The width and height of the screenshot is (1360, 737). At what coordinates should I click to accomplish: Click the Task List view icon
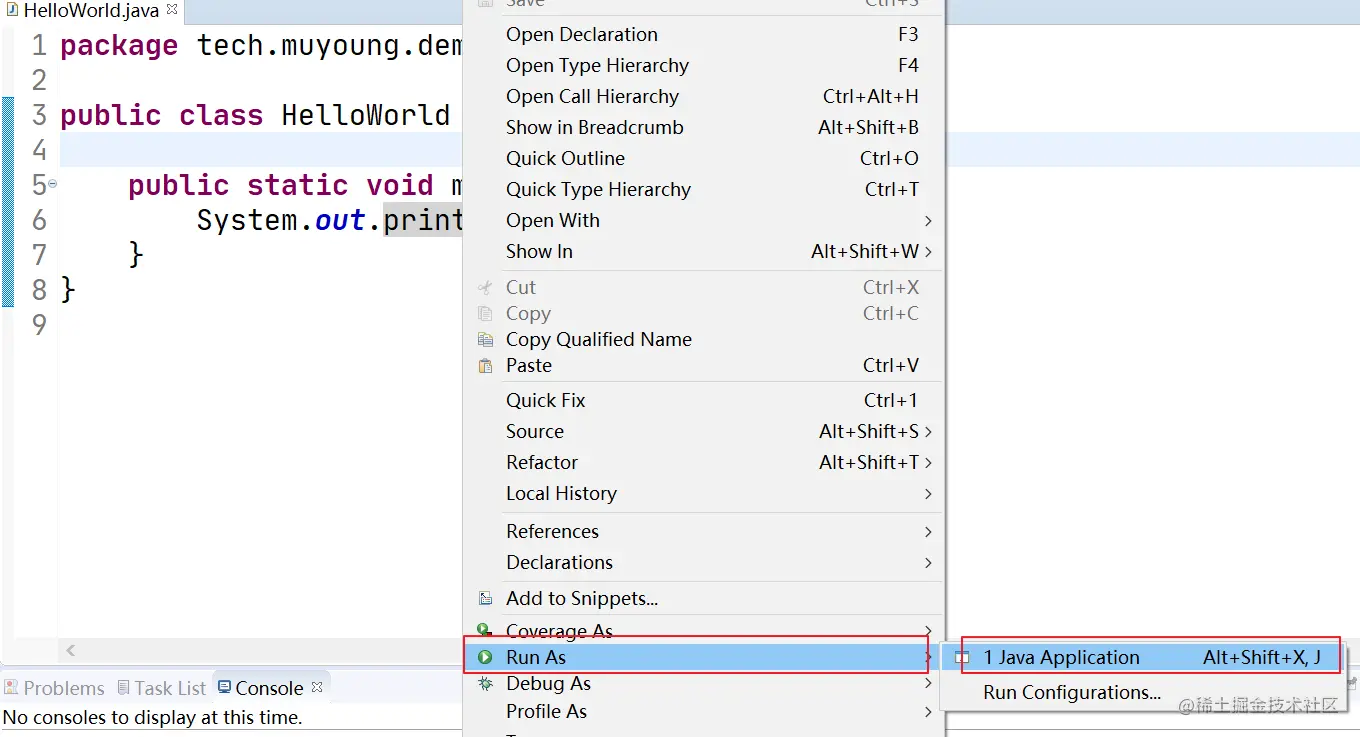124,688
